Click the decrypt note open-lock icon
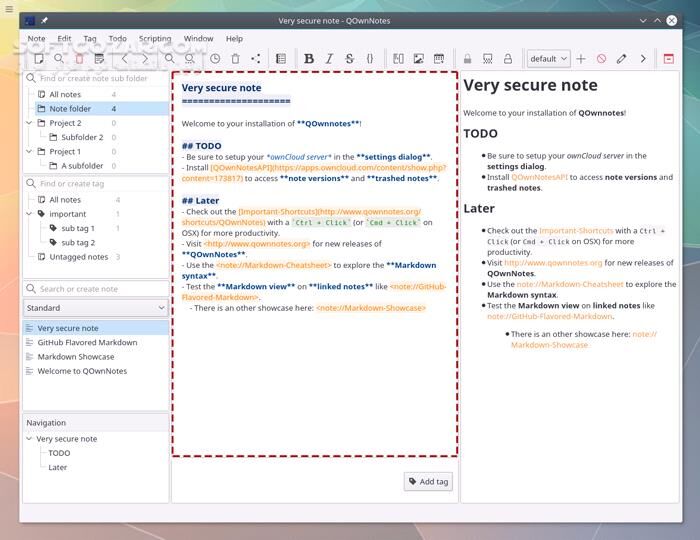The height and width of the screenshot is (540, 700). point(508,58)
